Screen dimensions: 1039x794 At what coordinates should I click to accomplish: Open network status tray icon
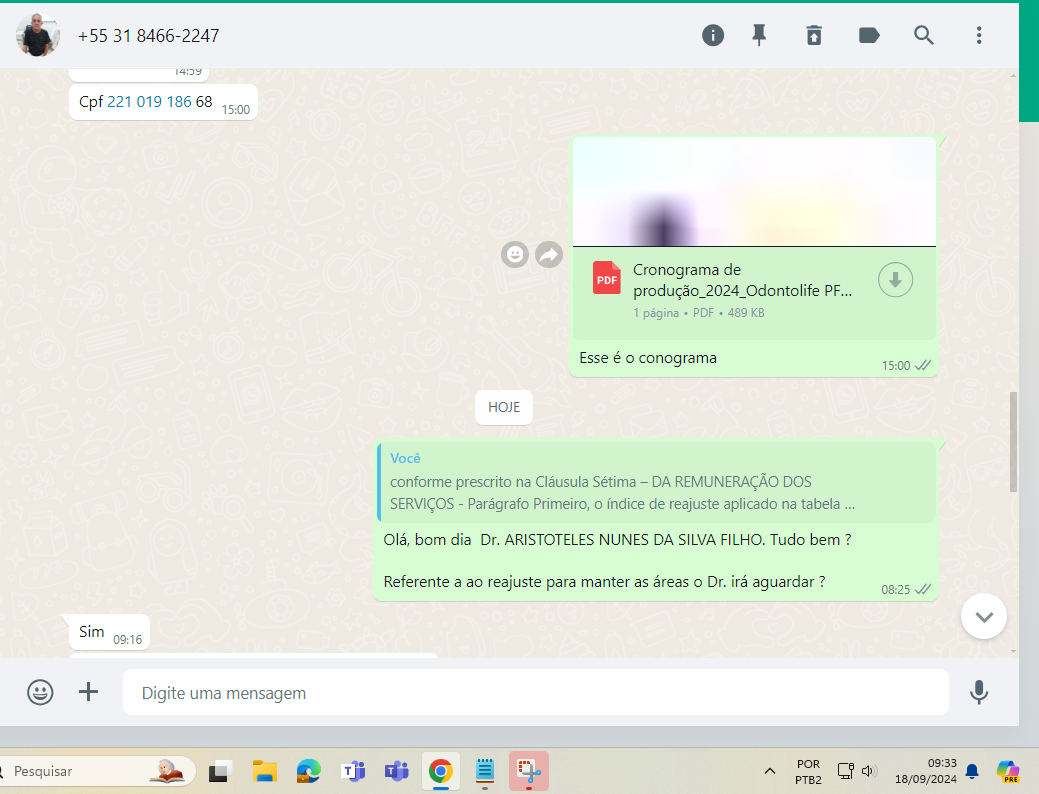[x=846, y=771]
